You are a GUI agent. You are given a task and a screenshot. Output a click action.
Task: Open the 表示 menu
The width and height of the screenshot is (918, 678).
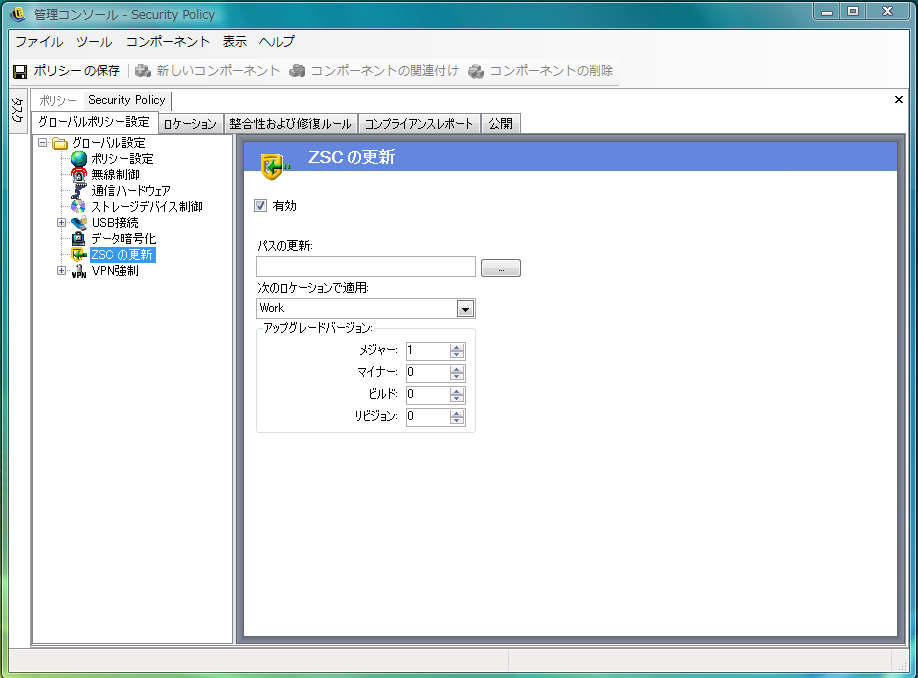[234, 42]
